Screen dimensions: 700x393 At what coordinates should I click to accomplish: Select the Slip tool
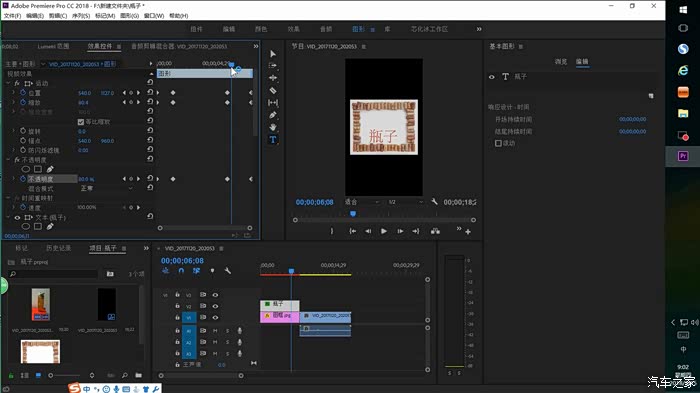point(273,103)
